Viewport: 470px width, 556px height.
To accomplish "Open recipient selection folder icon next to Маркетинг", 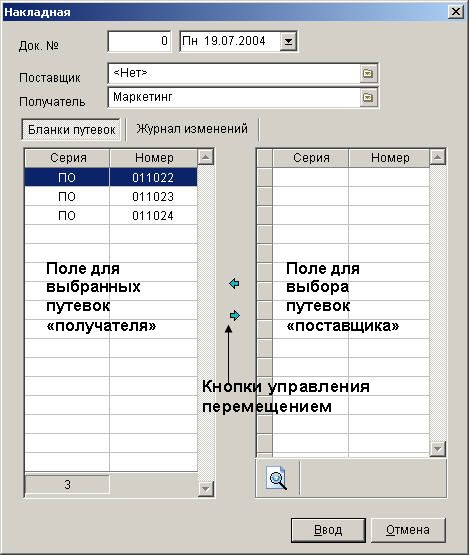I will point(368,97).
